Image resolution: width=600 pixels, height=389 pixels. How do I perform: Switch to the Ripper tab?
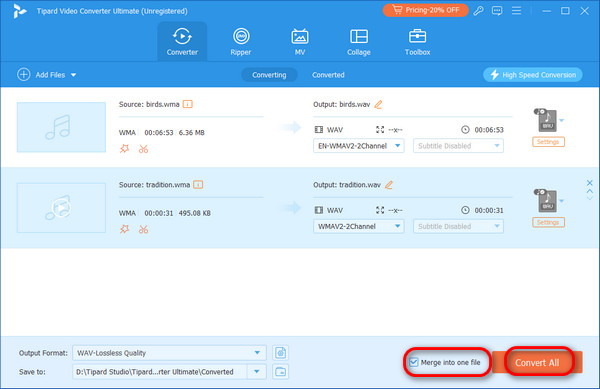click(x=241, y=42)
